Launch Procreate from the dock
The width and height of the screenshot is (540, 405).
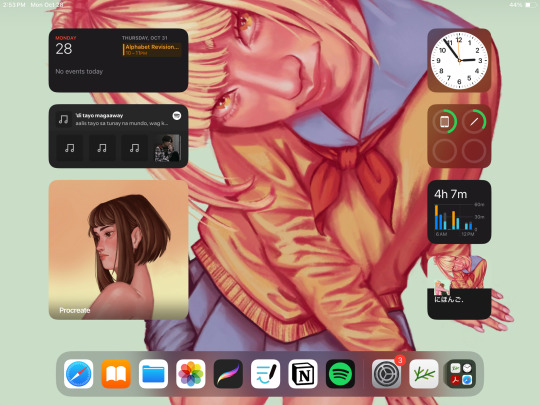click(x=228, y=374)
